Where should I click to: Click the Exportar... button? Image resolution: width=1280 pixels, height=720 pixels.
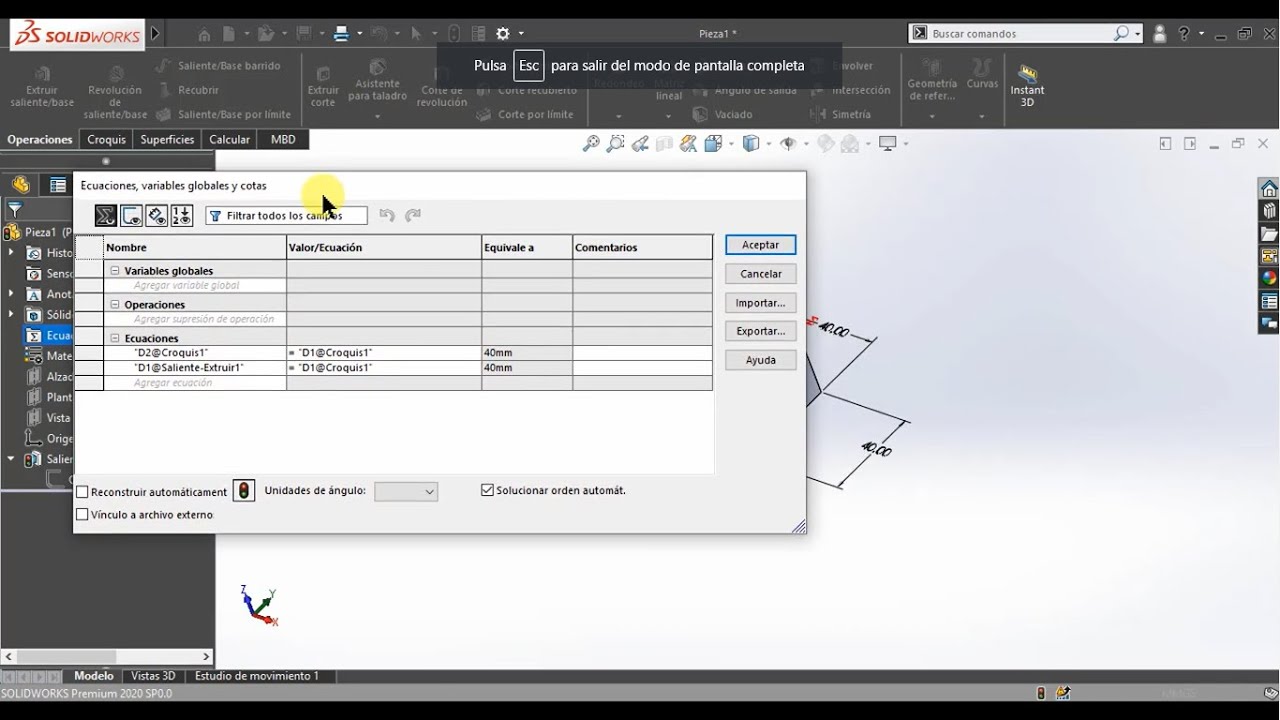(x=760, y=331)
